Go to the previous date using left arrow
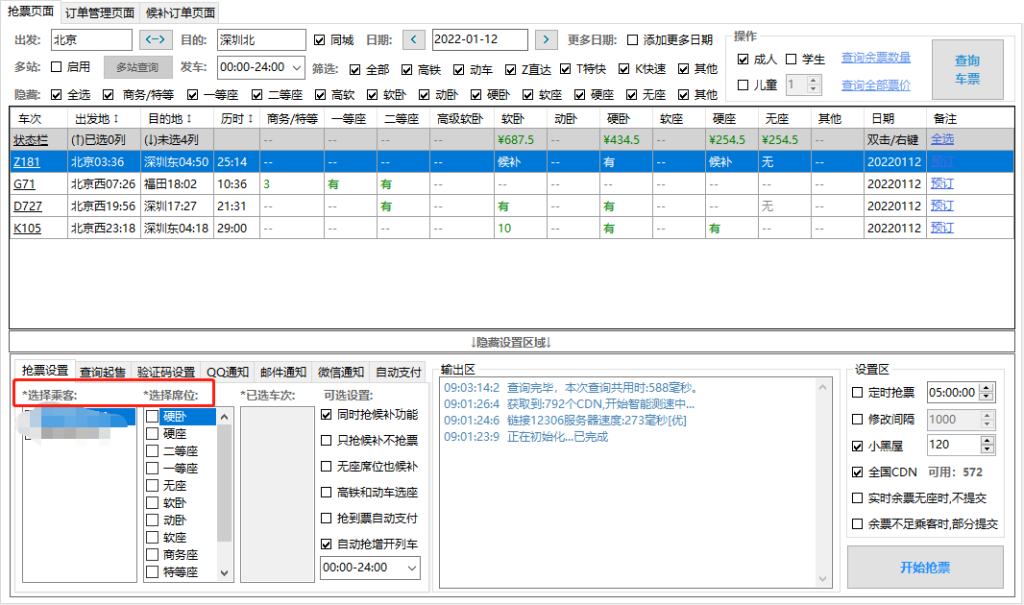 414,39
